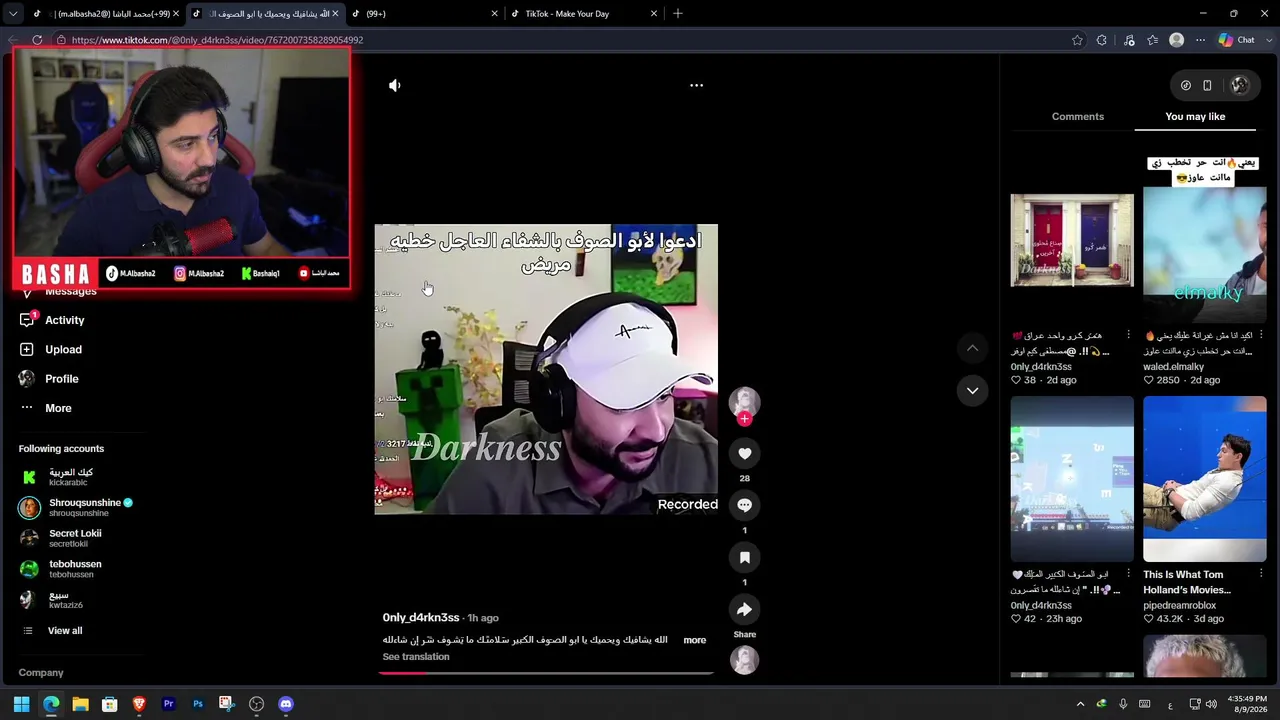1280x720 pixels.
Task: Show hidden system tray icons
Action: tap(1080, 704)
